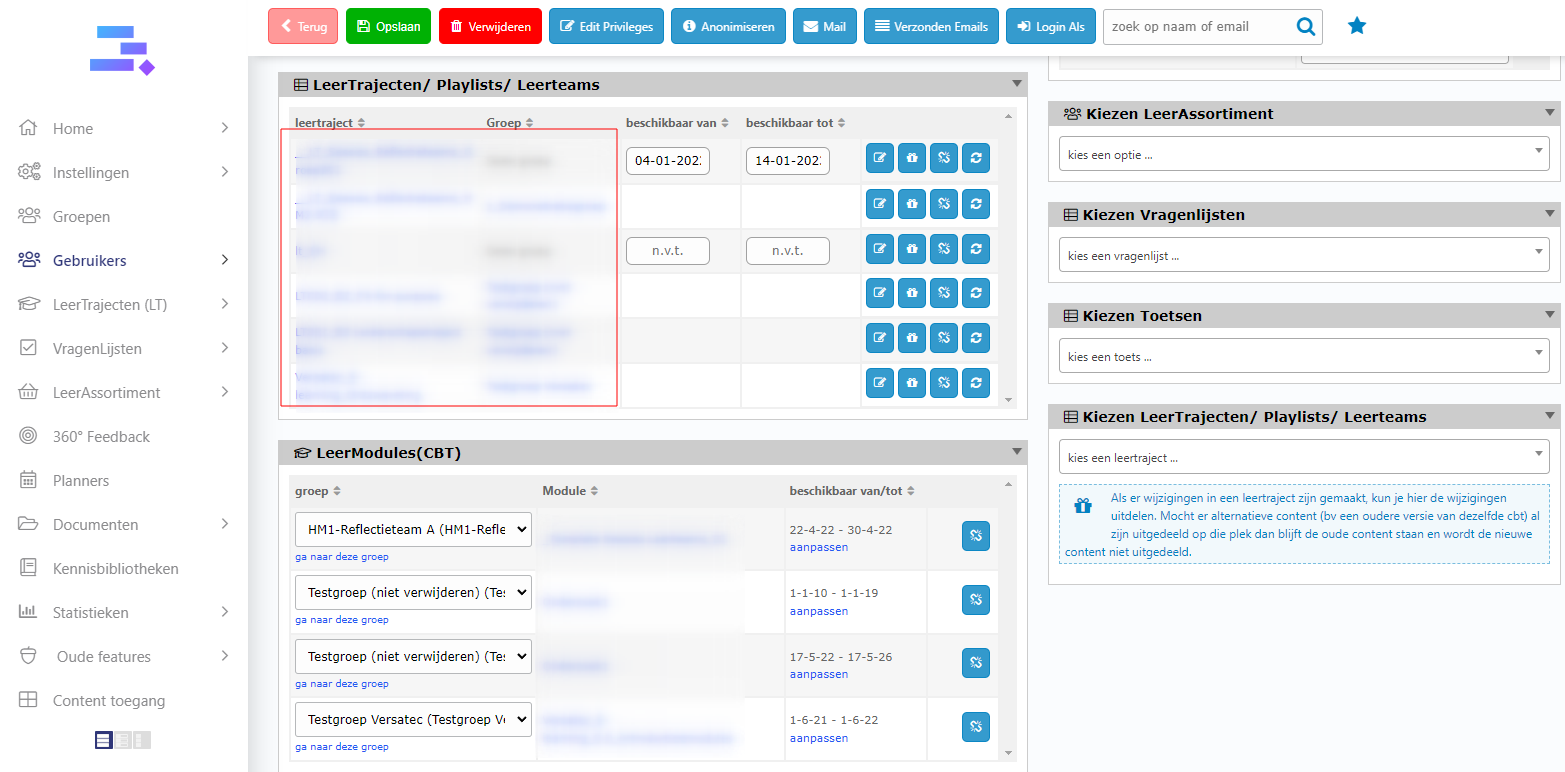Select the medium sidebar layout icon

tap(123, 740)
